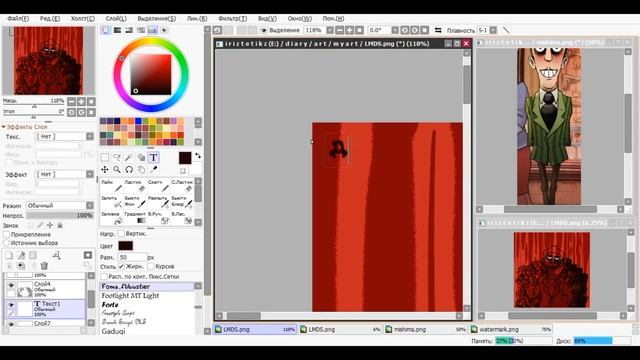Open the Плавность stabilizer dropdown
Screen dimensions: 640x360
tap(493, 30)
